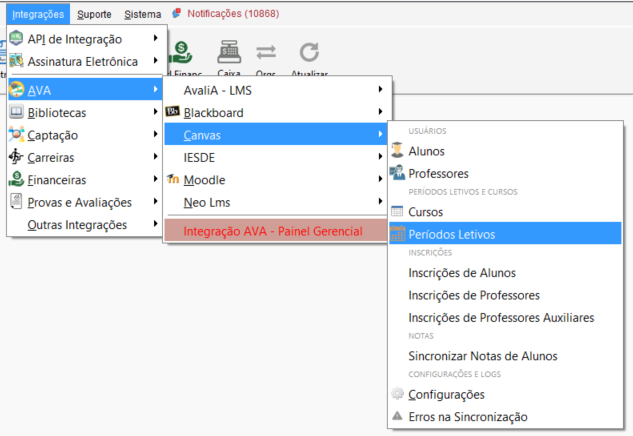Expand the Carreiras submenu arrow
Viewport: 633px width, 436px height.
click(155, 157)
